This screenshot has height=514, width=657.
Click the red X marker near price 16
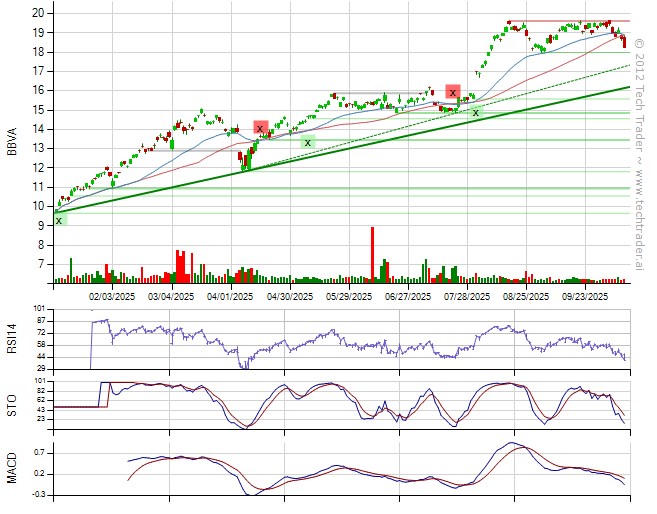pyautogui.click(x=453, y=92)
